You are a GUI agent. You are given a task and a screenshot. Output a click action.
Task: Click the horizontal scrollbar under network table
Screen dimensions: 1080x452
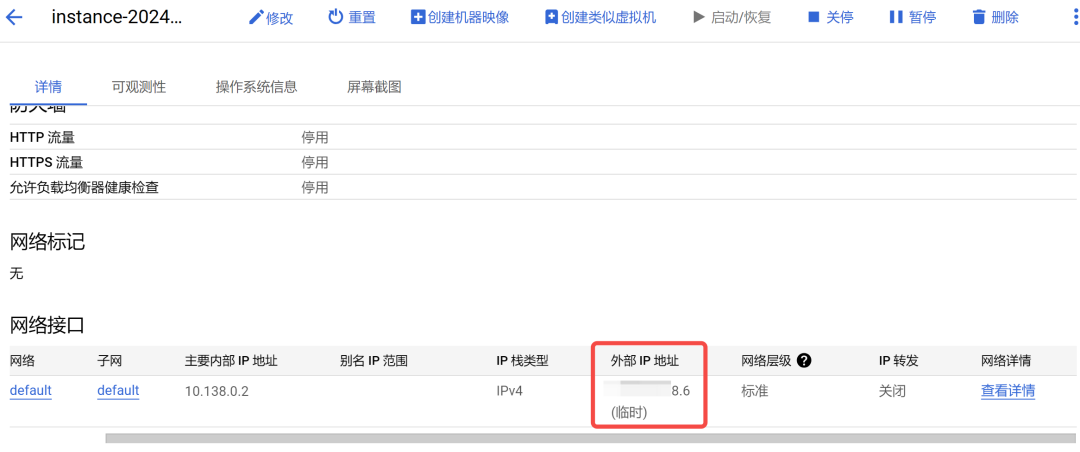pyautogui.click(x=592, y=438)
